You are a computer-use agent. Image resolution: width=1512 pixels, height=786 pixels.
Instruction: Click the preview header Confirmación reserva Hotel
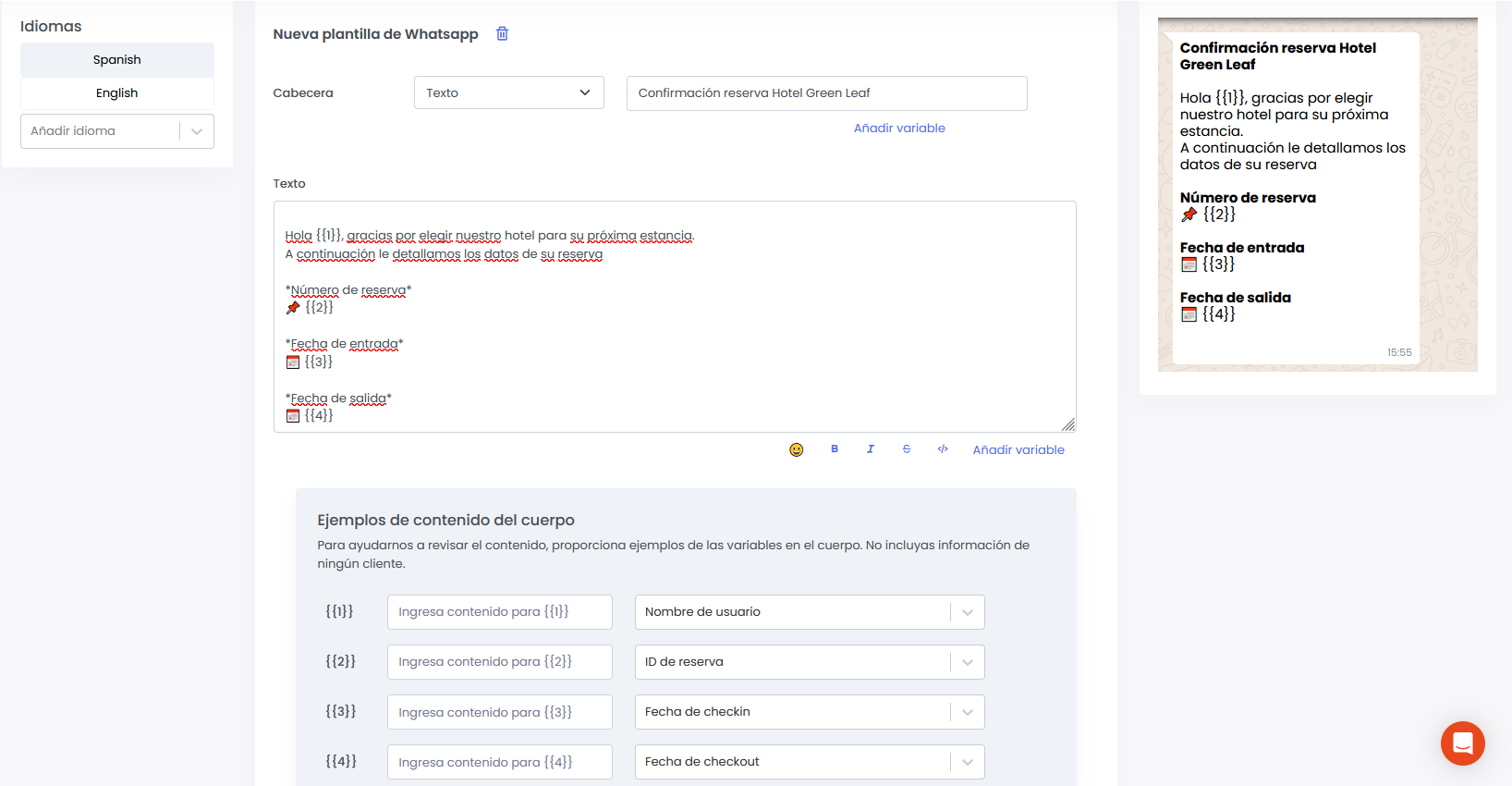coord(1277,55)
